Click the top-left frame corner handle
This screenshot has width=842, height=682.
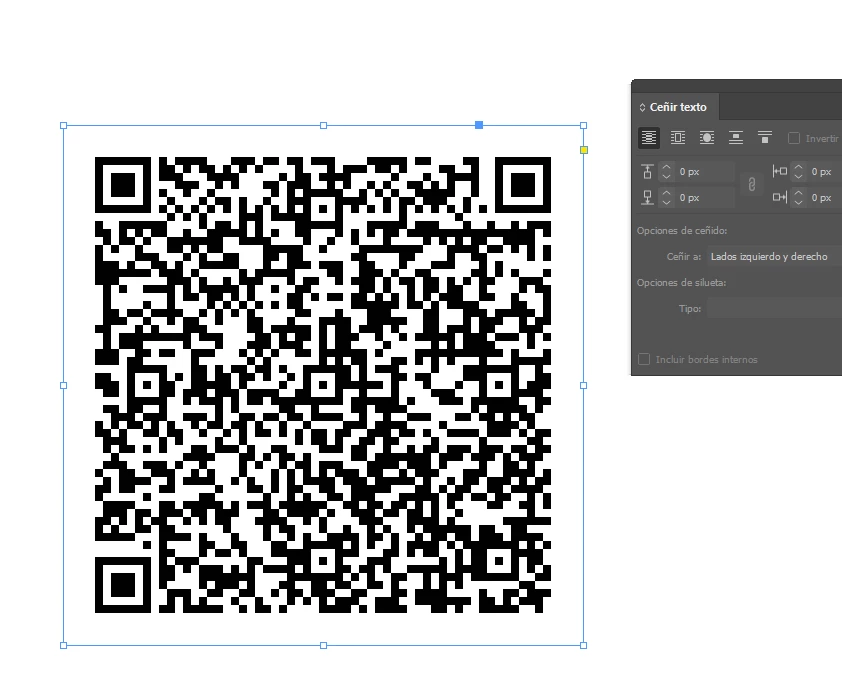[x=63, y=126]
